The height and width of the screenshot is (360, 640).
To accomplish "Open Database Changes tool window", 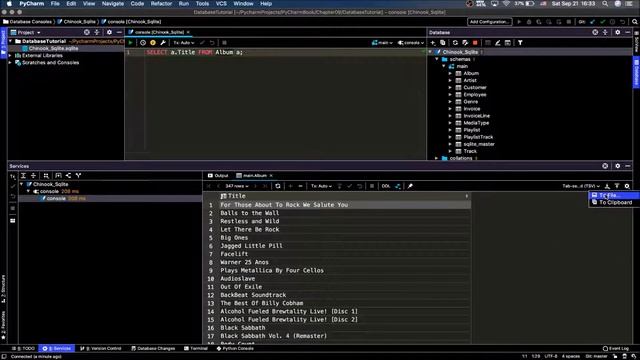I will (153, 349).
